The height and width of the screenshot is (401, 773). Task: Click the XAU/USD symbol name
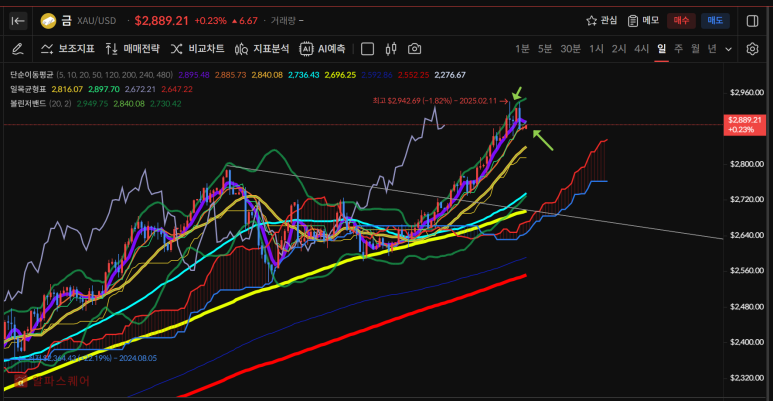97,21
